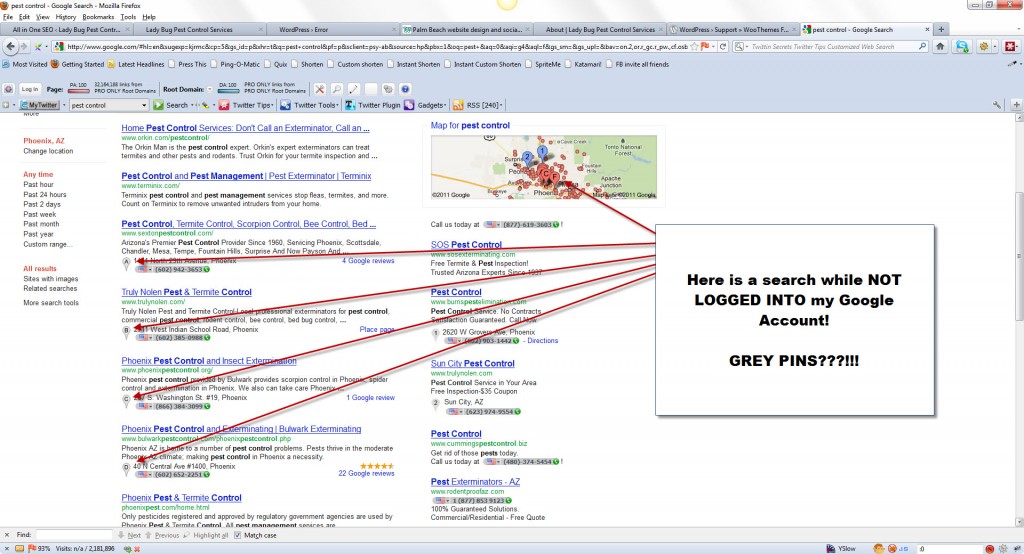The width and height of the screenshot is (1024, 554).
Task: Click Directions link for 2620 W Grovers Ave
Action: [543, 340]
